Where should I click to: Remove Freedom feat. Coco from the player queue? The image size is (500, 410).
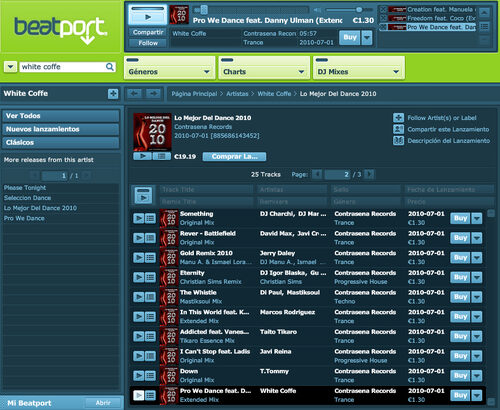(x=383, y=18)
